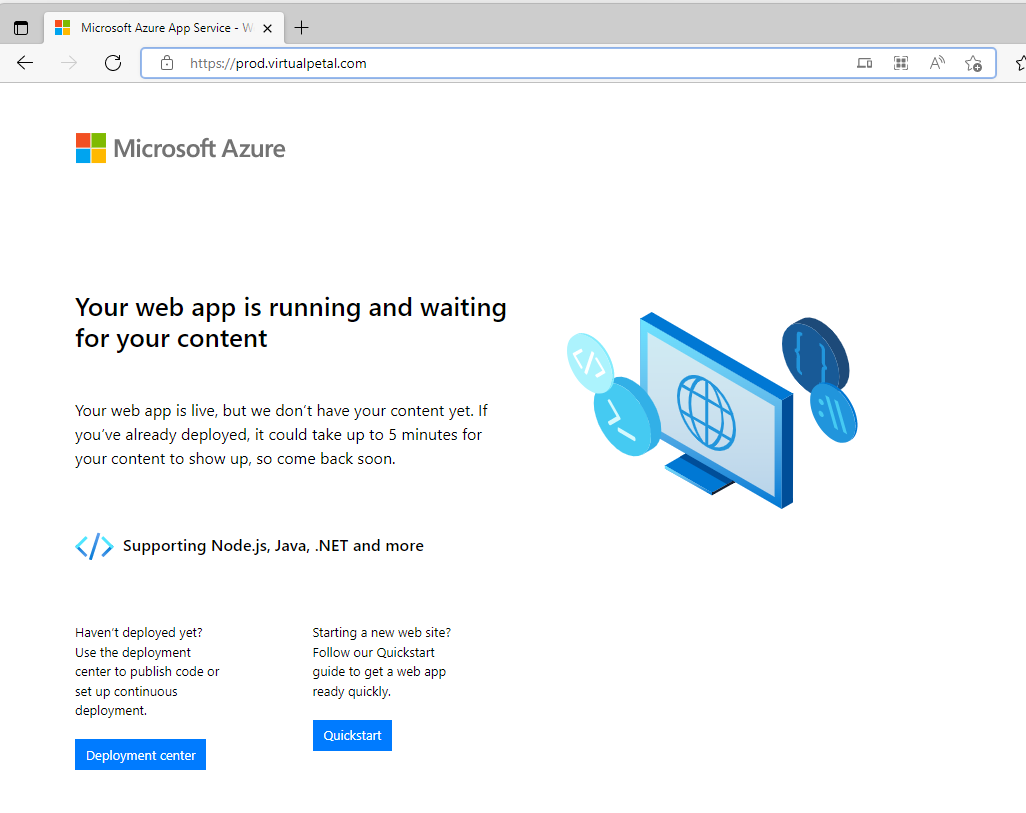Viewport: 1026px width, 813px height.
Task: Click the 'Starting a new web site?' paragraph
Action: (x=381, y=662)
